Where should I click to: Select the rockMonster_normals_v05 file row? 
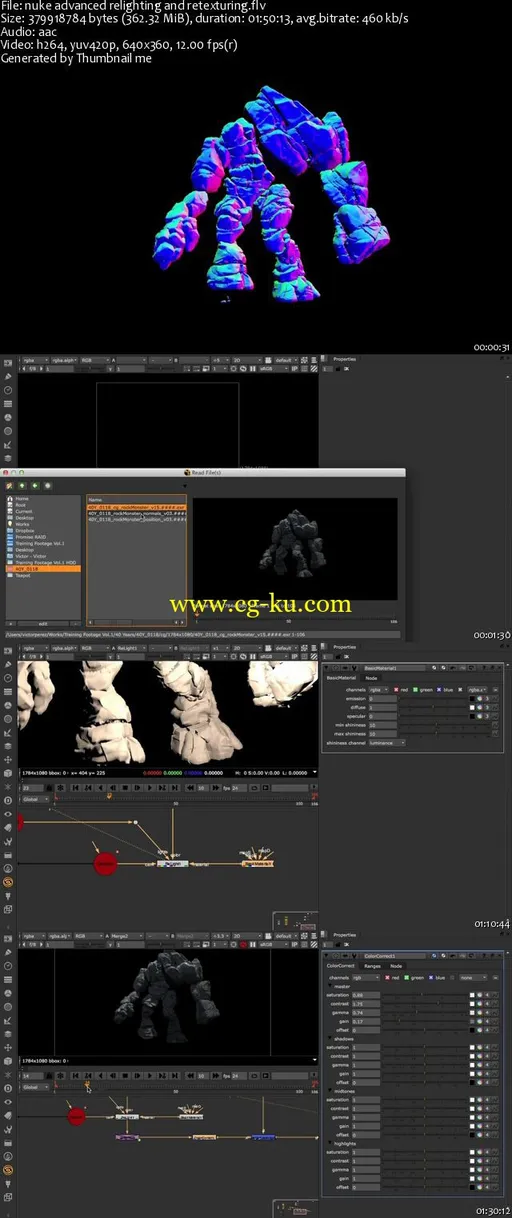(x=136, y=513)
